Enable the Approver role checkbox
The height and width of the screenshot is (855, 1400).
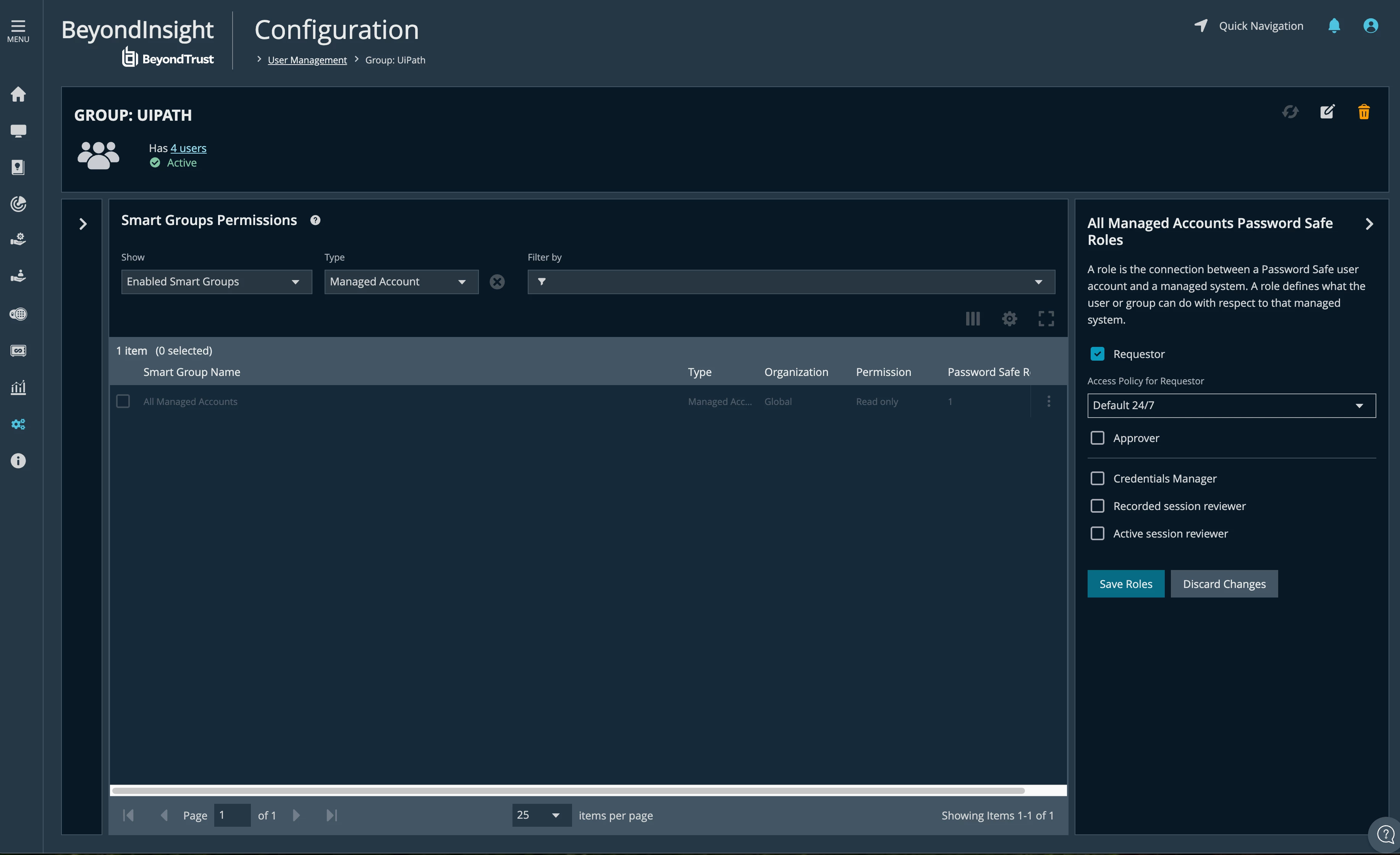(1097, 438)
